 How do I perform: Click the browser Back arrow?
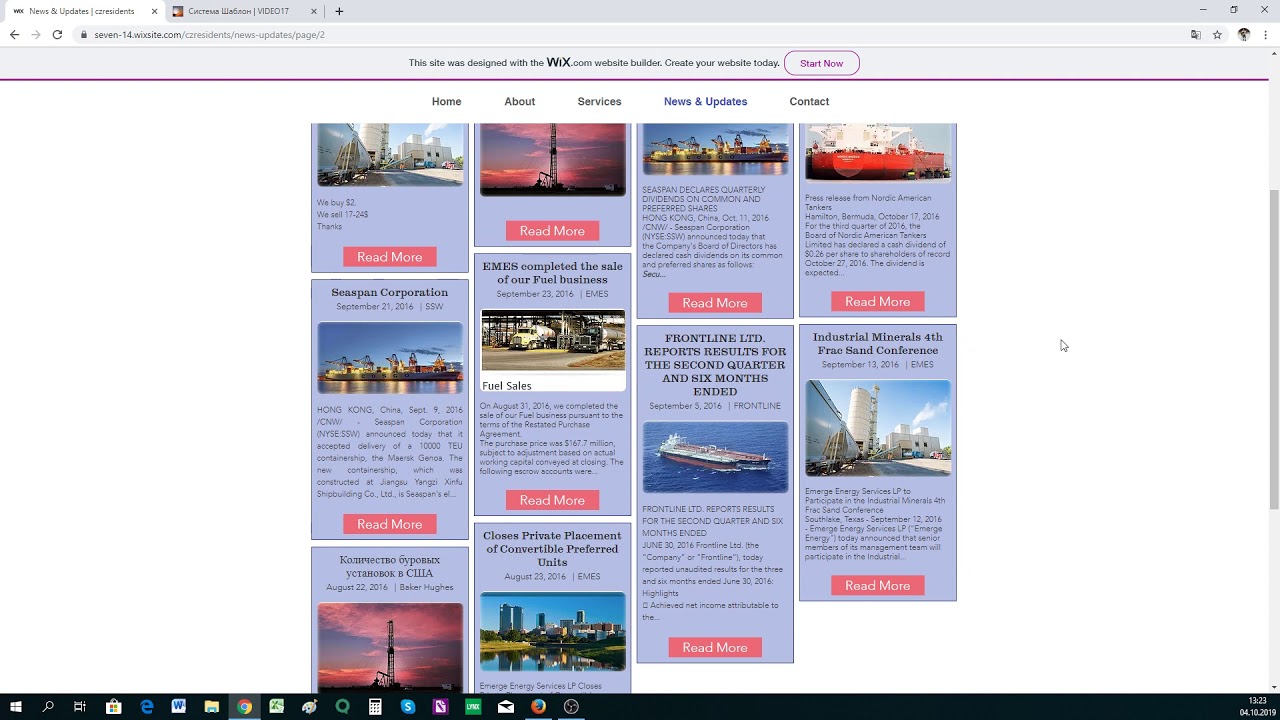[x=14, y=34]
